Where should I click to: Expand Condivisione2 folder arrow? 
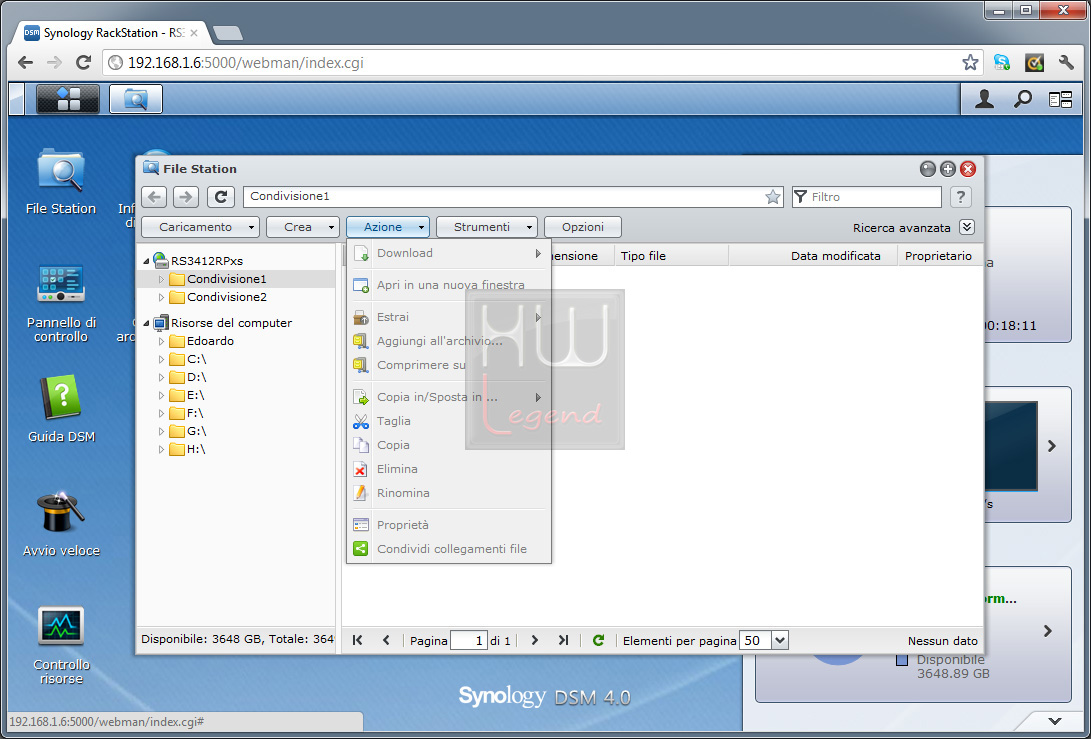(161, 297)
